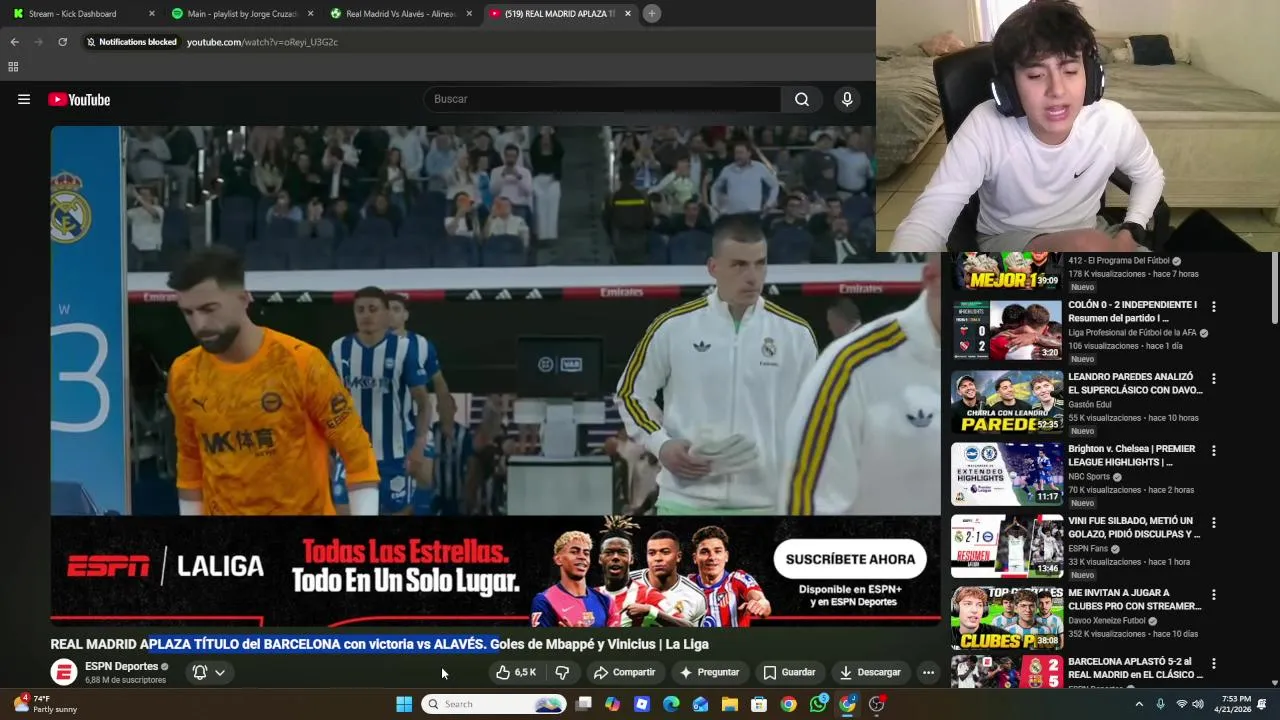Open options for BARCELONA APLASTÓ 5-2 video
Viewport: 1280px width, 720px height.
(x=1214, y=663)
